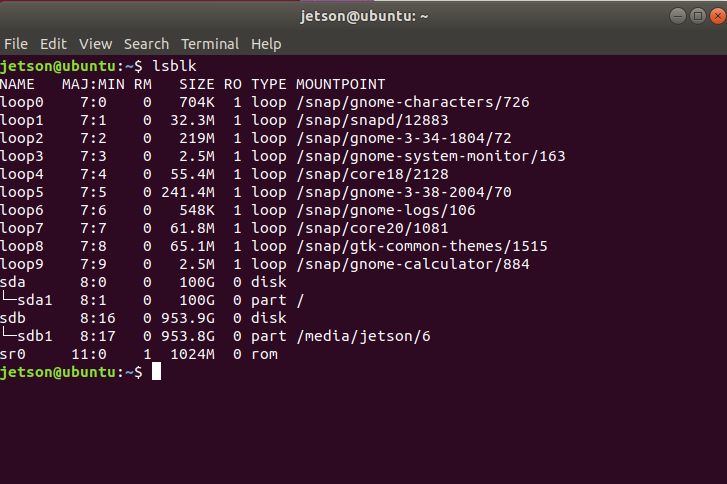Minimize the terminal window
727x484 pixels.
tap(679, 16)
